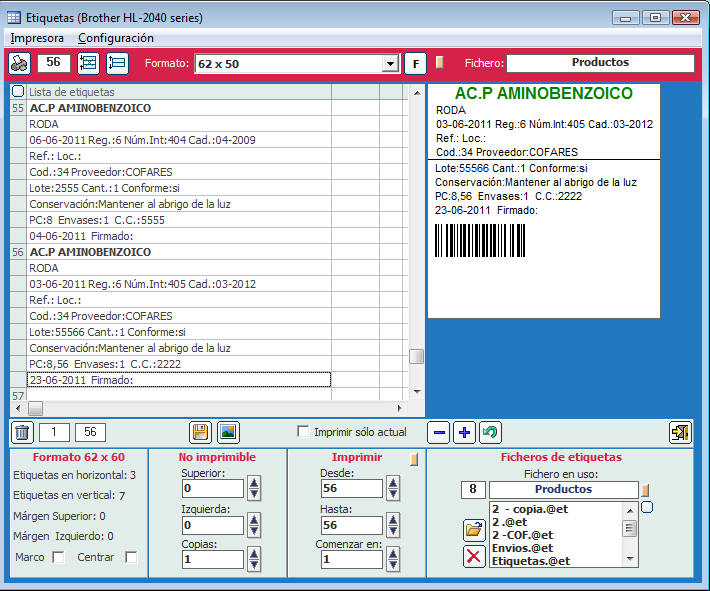Click the picture image icon

[x=228, y=432]
